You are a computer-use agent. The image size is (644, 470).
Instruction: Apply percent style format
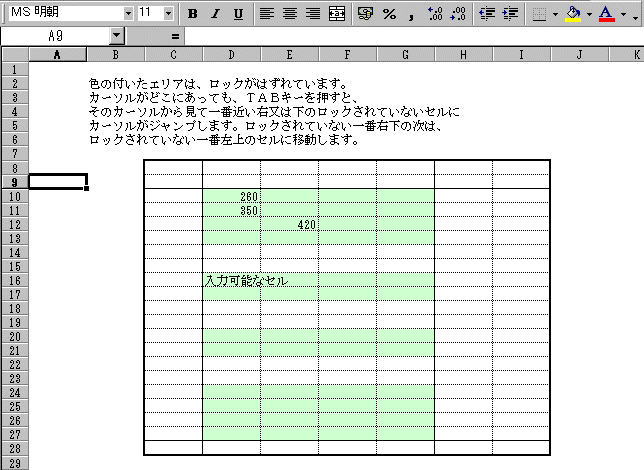389,14
